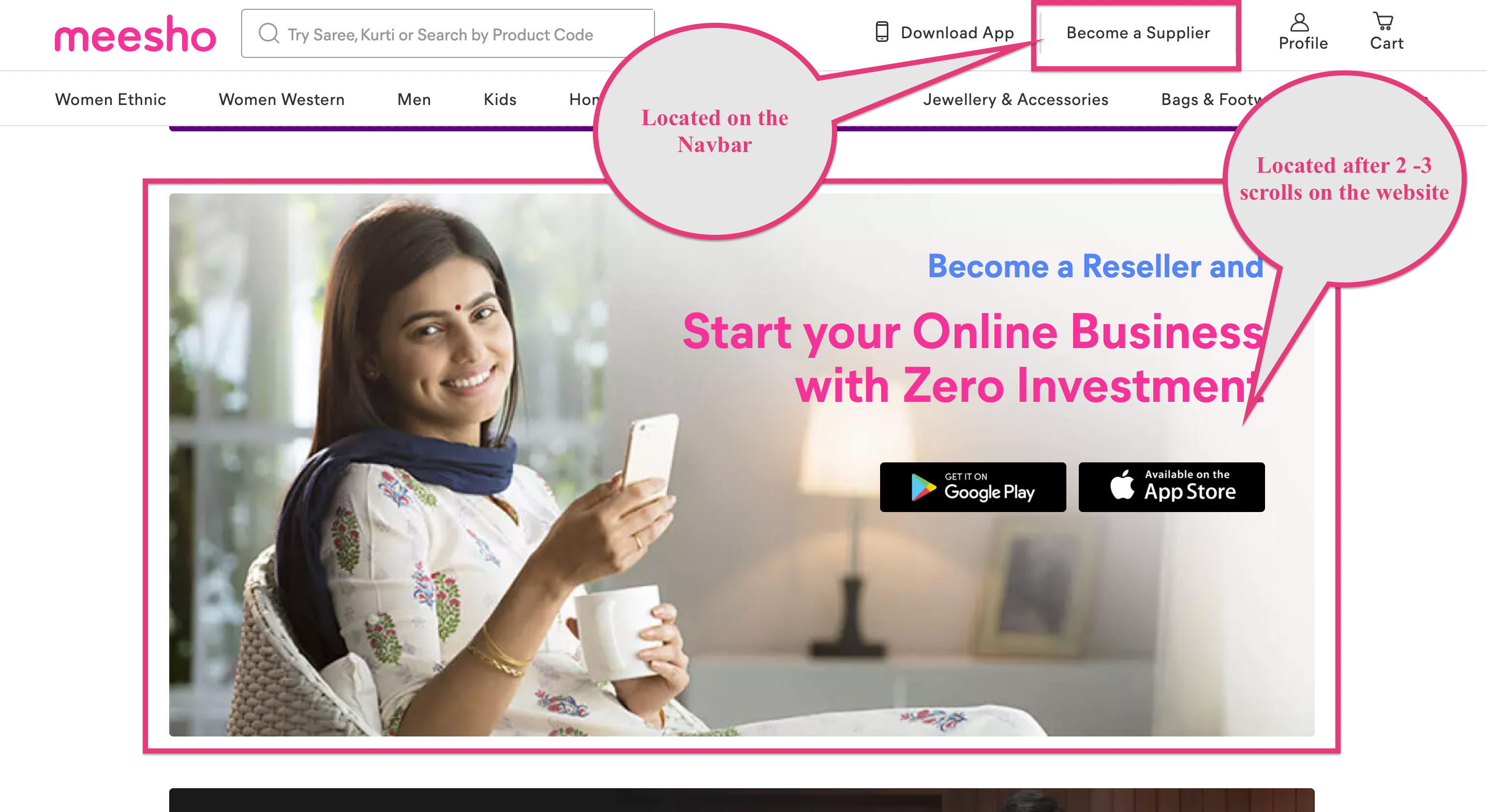Open the Bags & Footwear category
1487x812 pixels.
(1211, 99)
